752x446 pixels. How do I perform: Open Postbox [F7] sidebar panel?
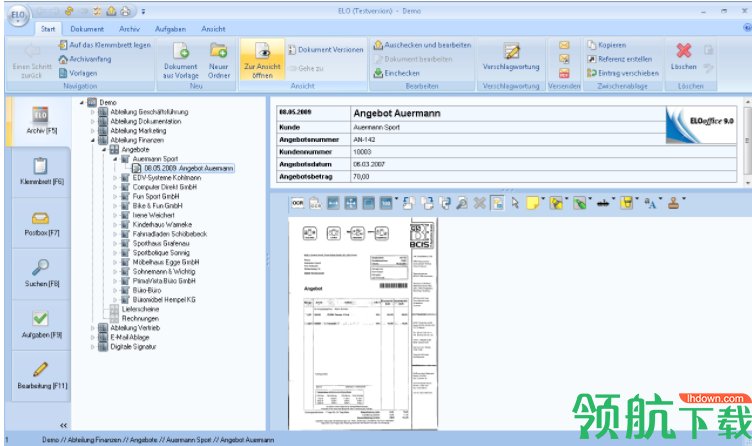coord(41,223)
